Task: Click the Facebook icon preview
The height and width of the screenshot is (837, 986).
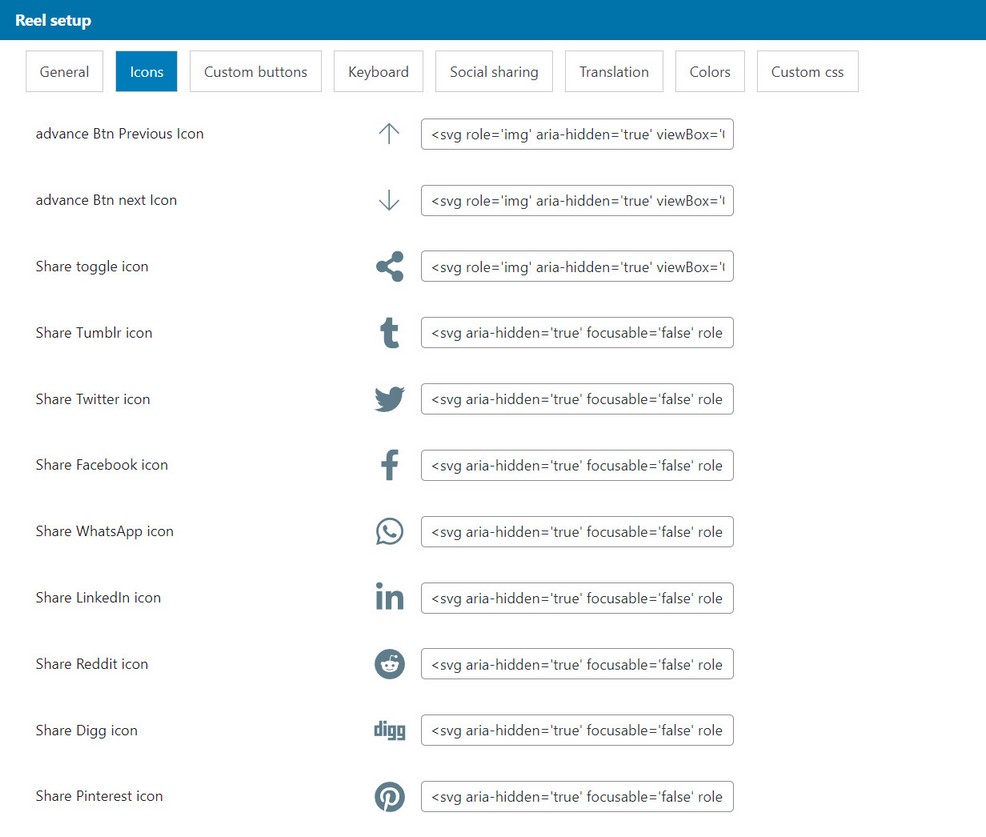Action: click(389, 465)
